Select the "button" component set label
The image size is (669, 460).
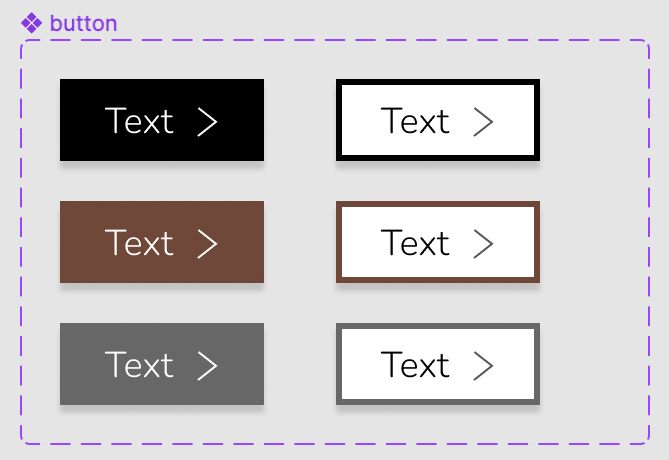tap(83, 23)
